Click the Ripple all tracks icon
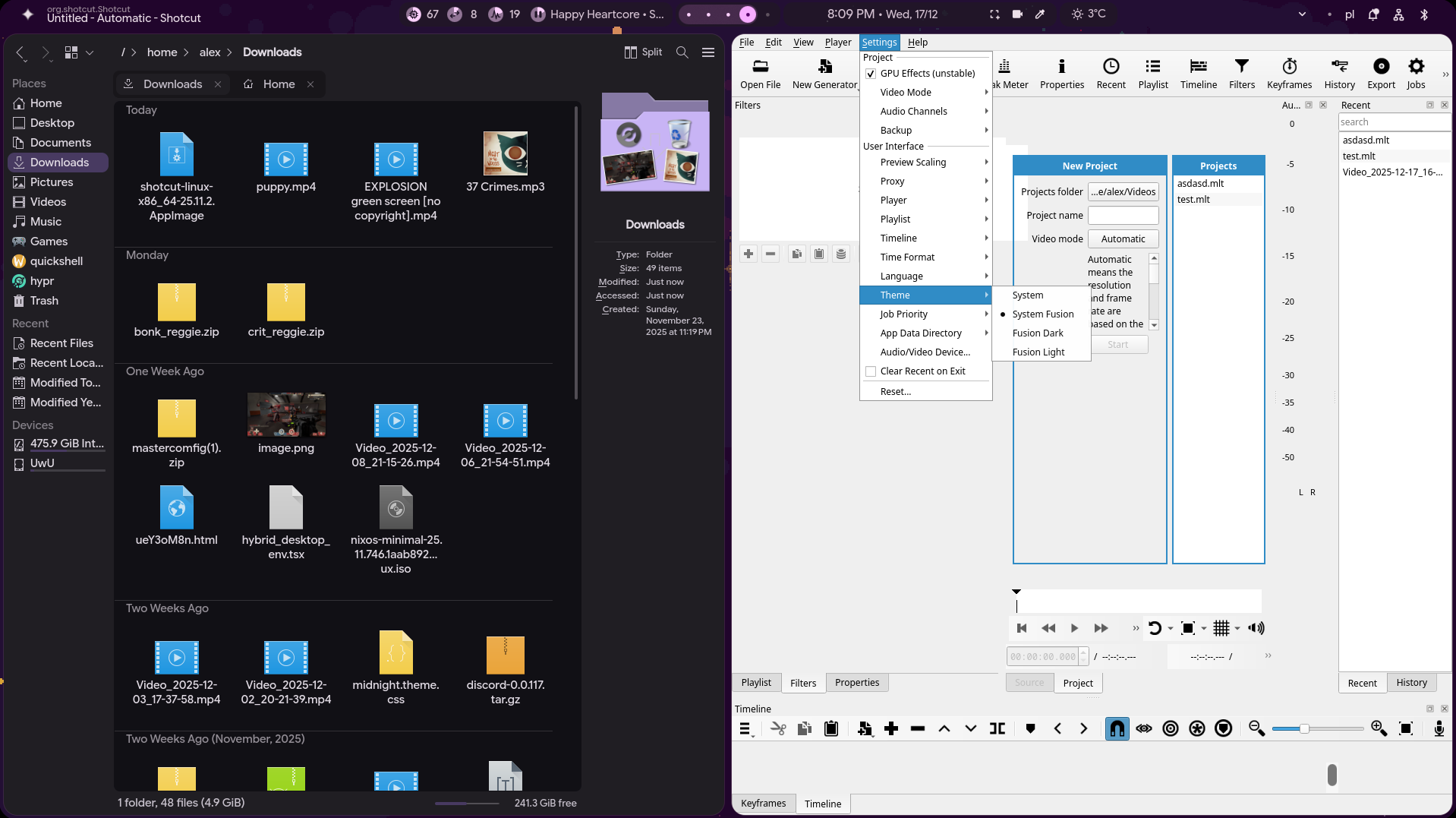Screen dimensions: 1456x818 pos(1196,728)
